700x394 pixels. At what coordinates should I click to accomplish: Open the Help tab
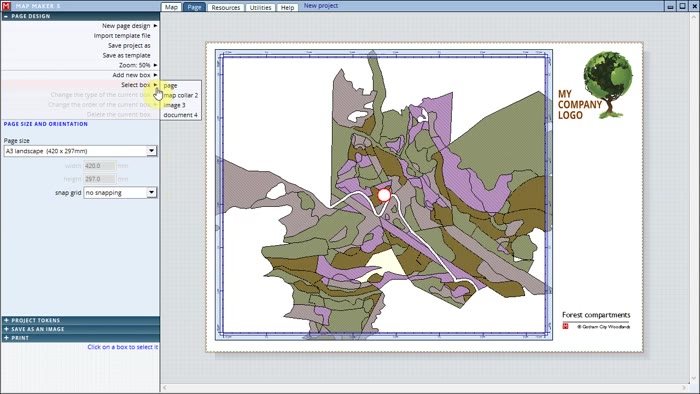(287, 7)
